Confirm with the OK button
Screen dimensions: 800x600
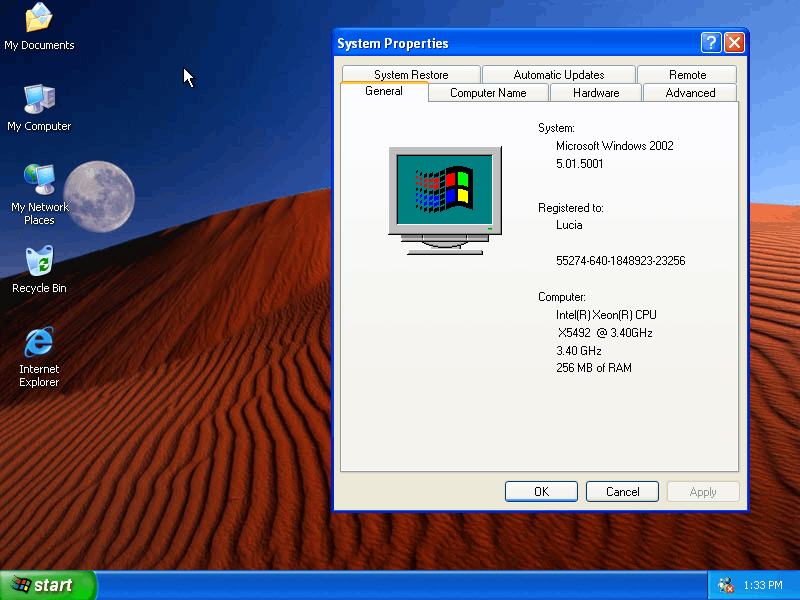pos(541,491)
